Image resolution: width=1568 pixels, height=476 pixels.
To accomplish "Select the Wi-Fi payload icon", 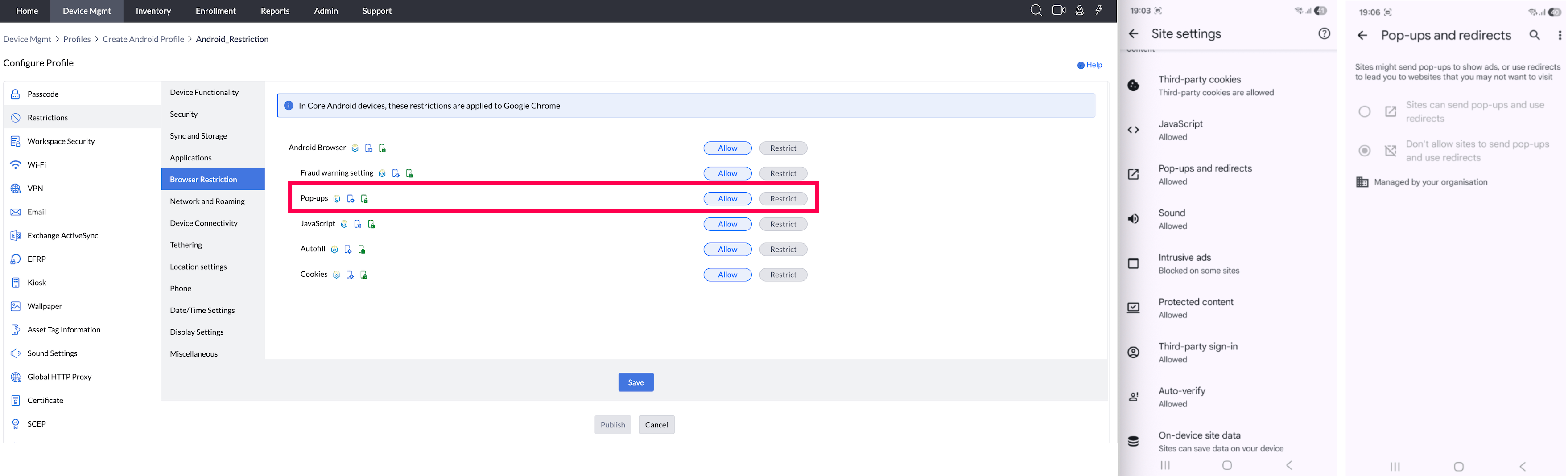I will (16, 165).
